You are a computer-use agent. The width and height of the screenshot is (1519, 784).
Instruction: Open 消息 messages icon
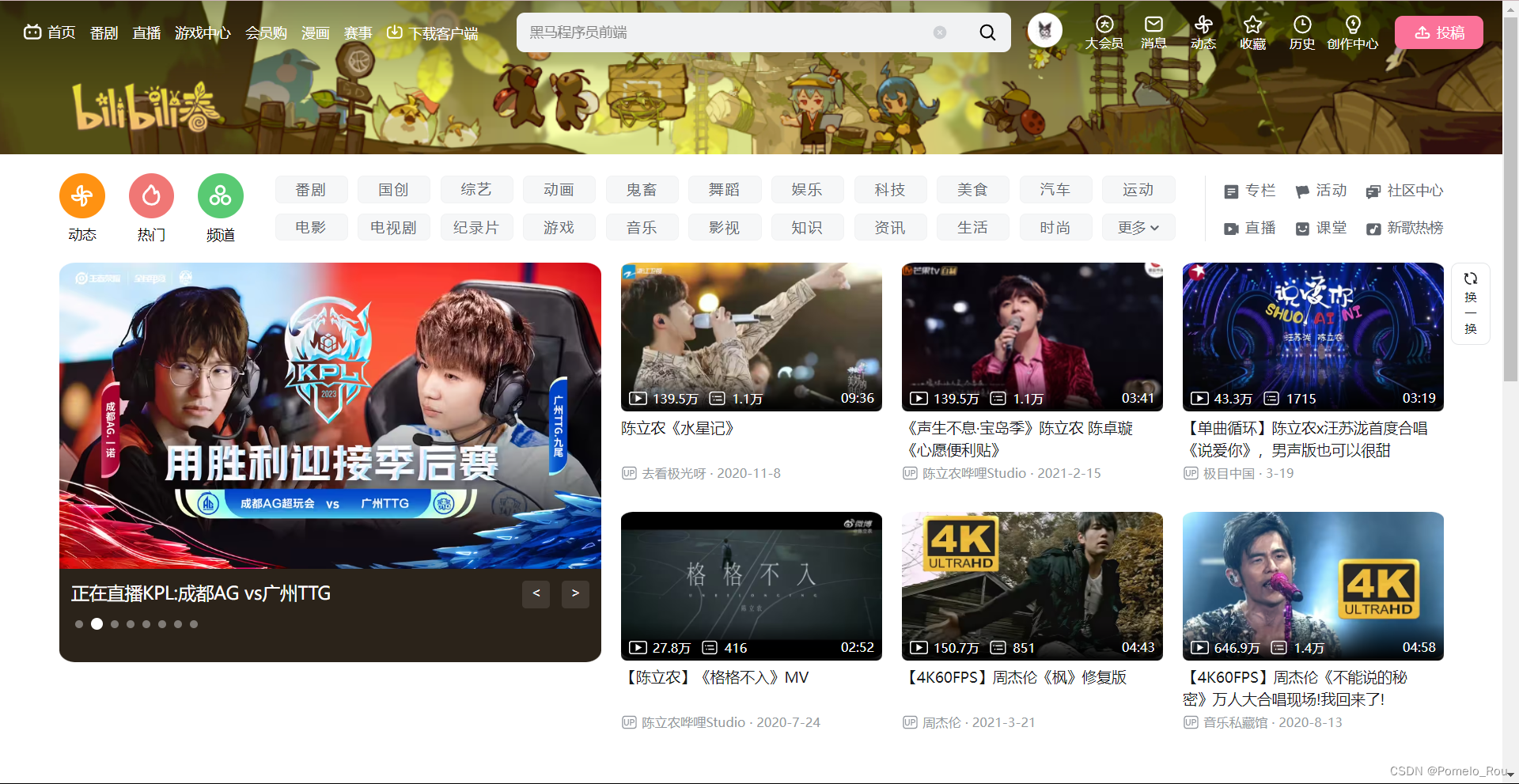(x=1153, y=32)
